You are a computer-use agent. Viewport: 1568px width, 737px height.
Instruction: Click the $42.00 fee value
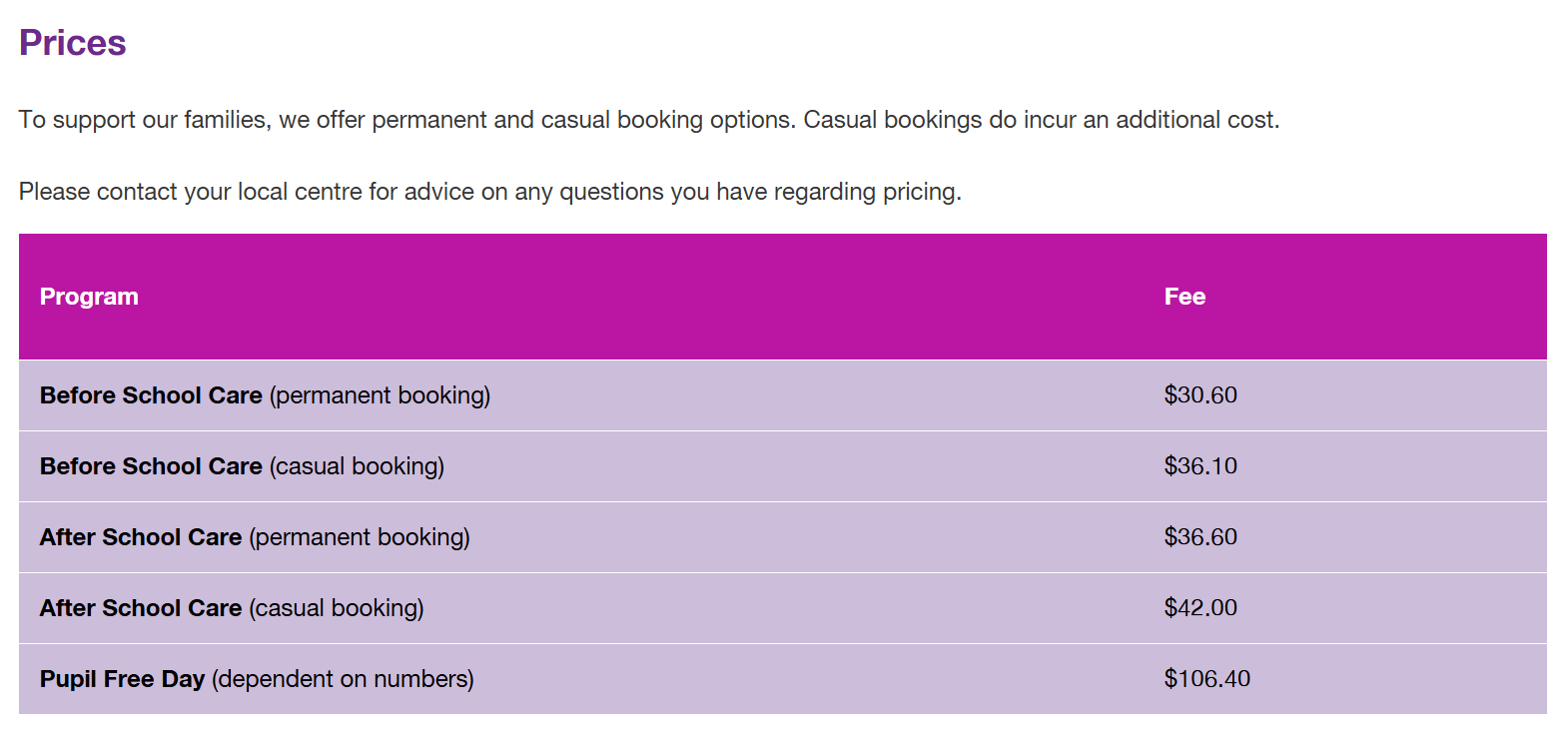point(1200,608)
